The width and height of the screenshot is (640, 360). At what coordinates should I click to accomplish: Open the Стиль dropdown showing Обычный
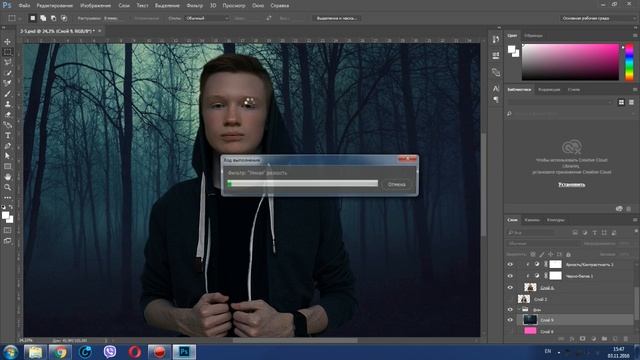click(x=207, y=18)
